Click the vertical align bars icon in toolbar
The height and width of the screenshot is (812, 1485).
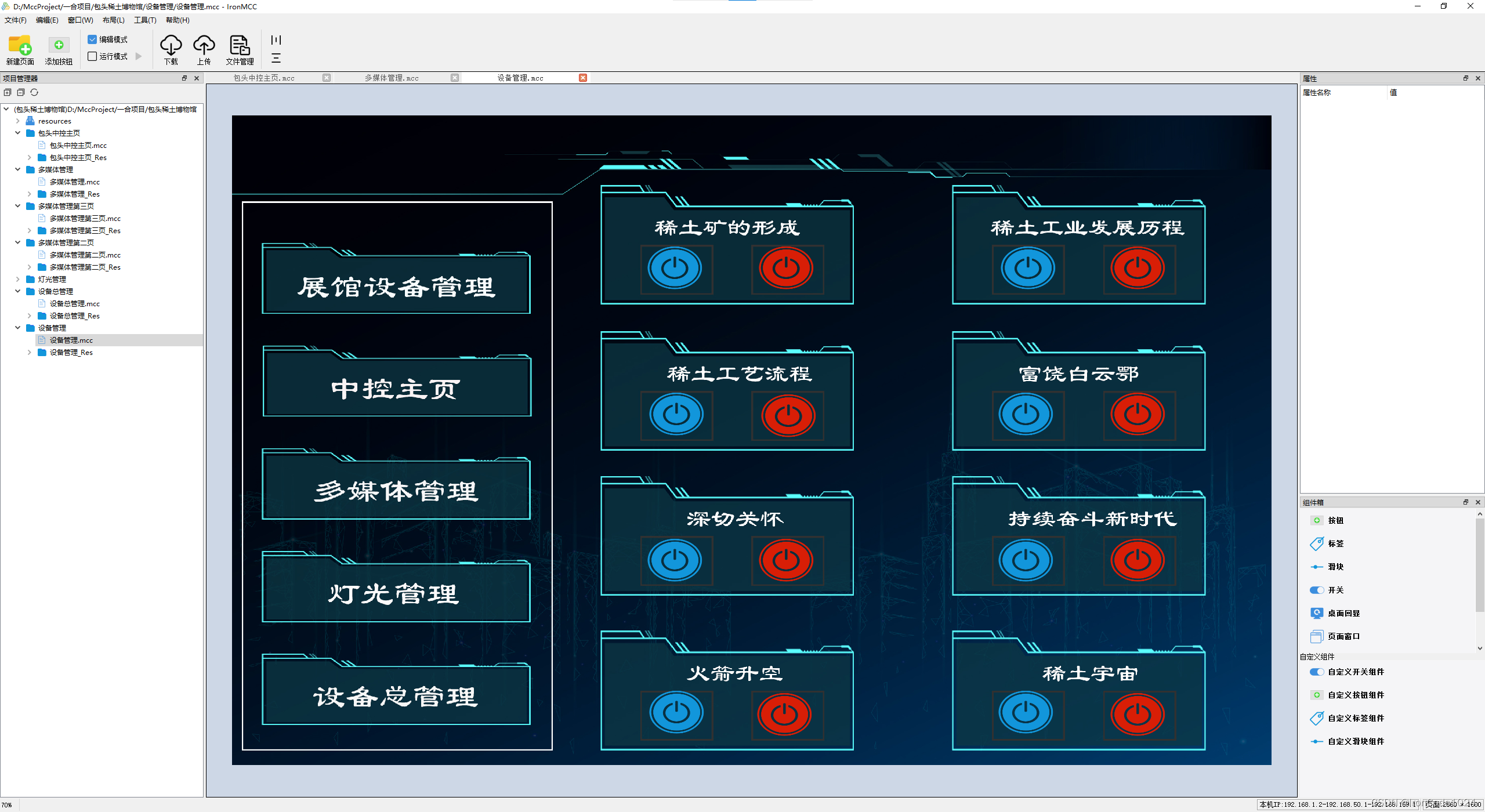coord(276,40)
